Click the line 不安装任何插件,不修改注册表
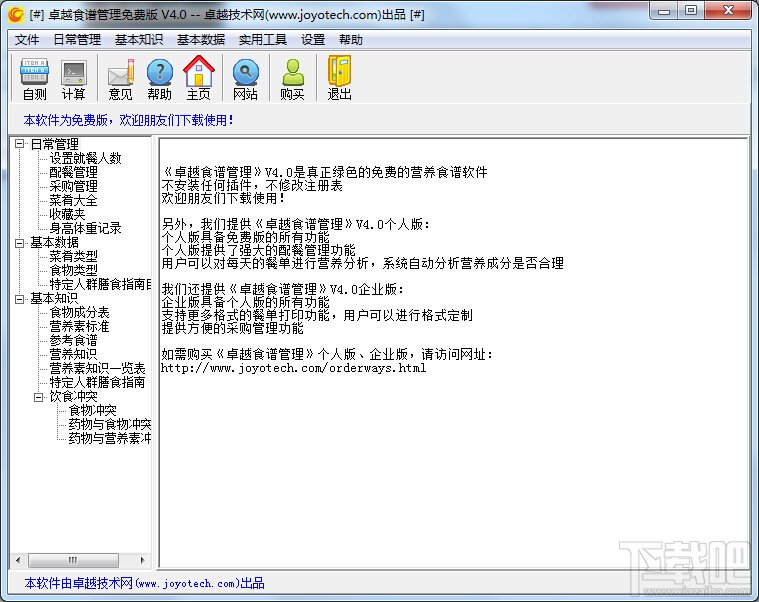 (x=252, y=186)
